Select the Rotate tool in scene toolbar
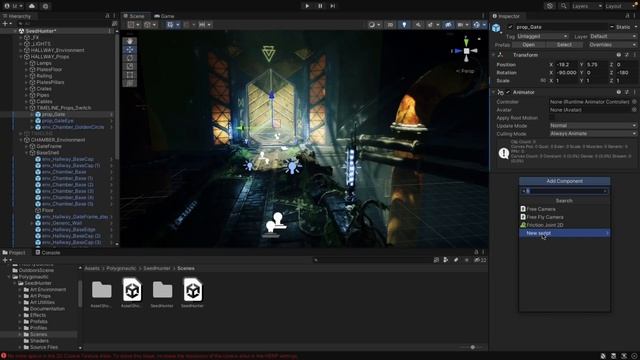Screen dimensions: 640x360 coord(130,58)
